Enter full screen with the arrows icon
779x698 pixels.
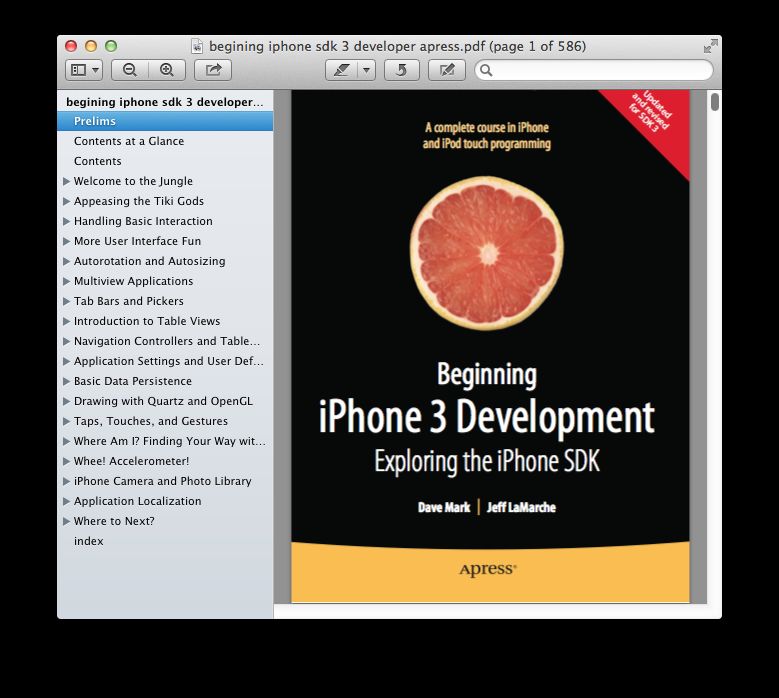710,46
